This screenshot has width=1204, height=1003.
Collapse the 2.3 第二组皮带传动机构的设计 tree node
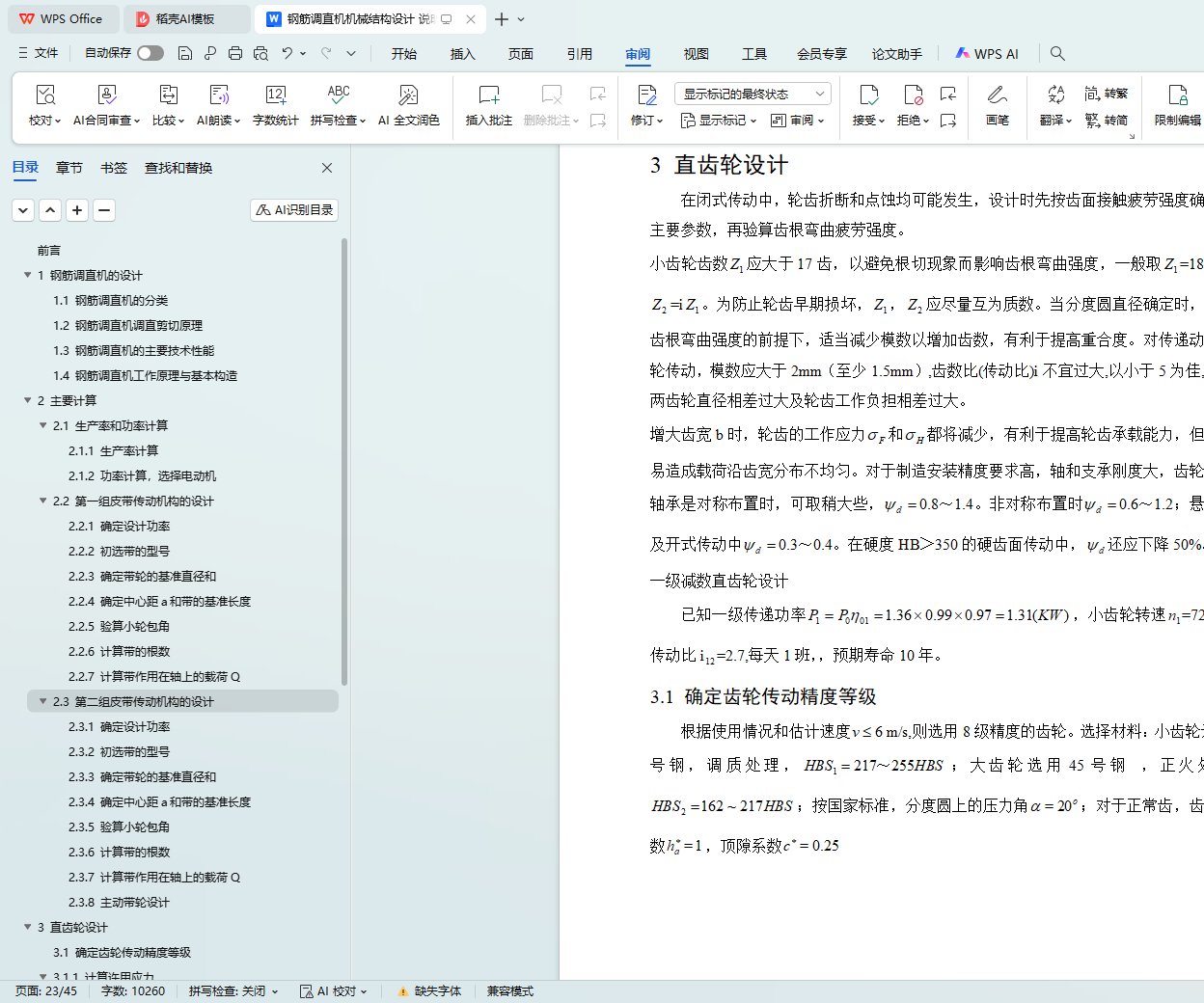pyautogui.click(x=43, y=701)
